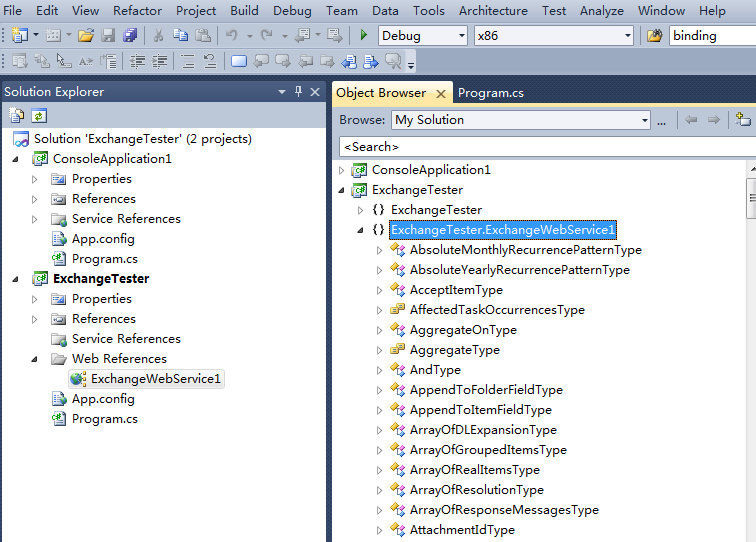
Task: Open the Debug configuration dropdown
Action: tap(461, 36)
